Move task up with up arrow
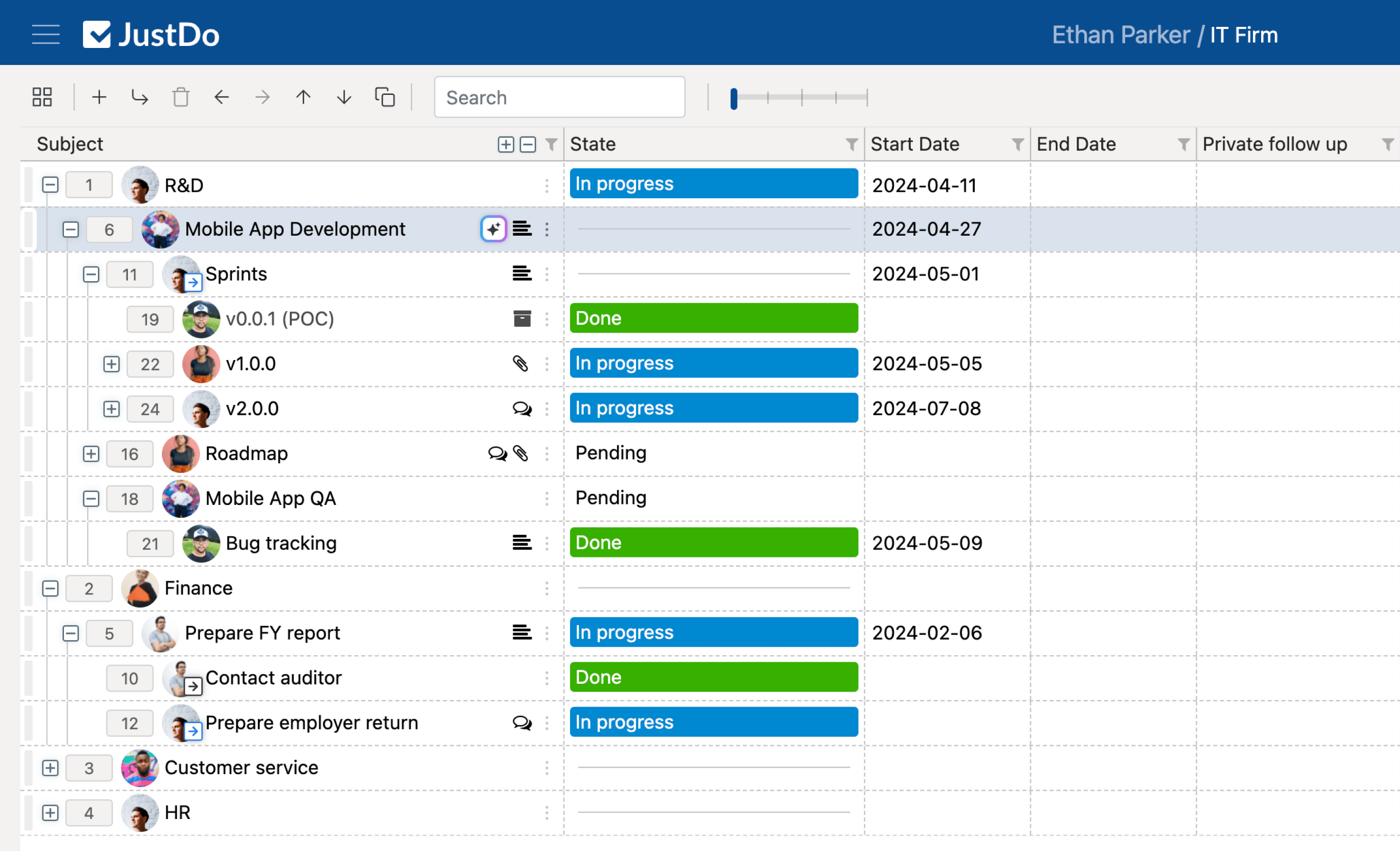Image resolution: width=1400 pixels, height=851 pixels. pyautogui.click(x=303, y=97)
